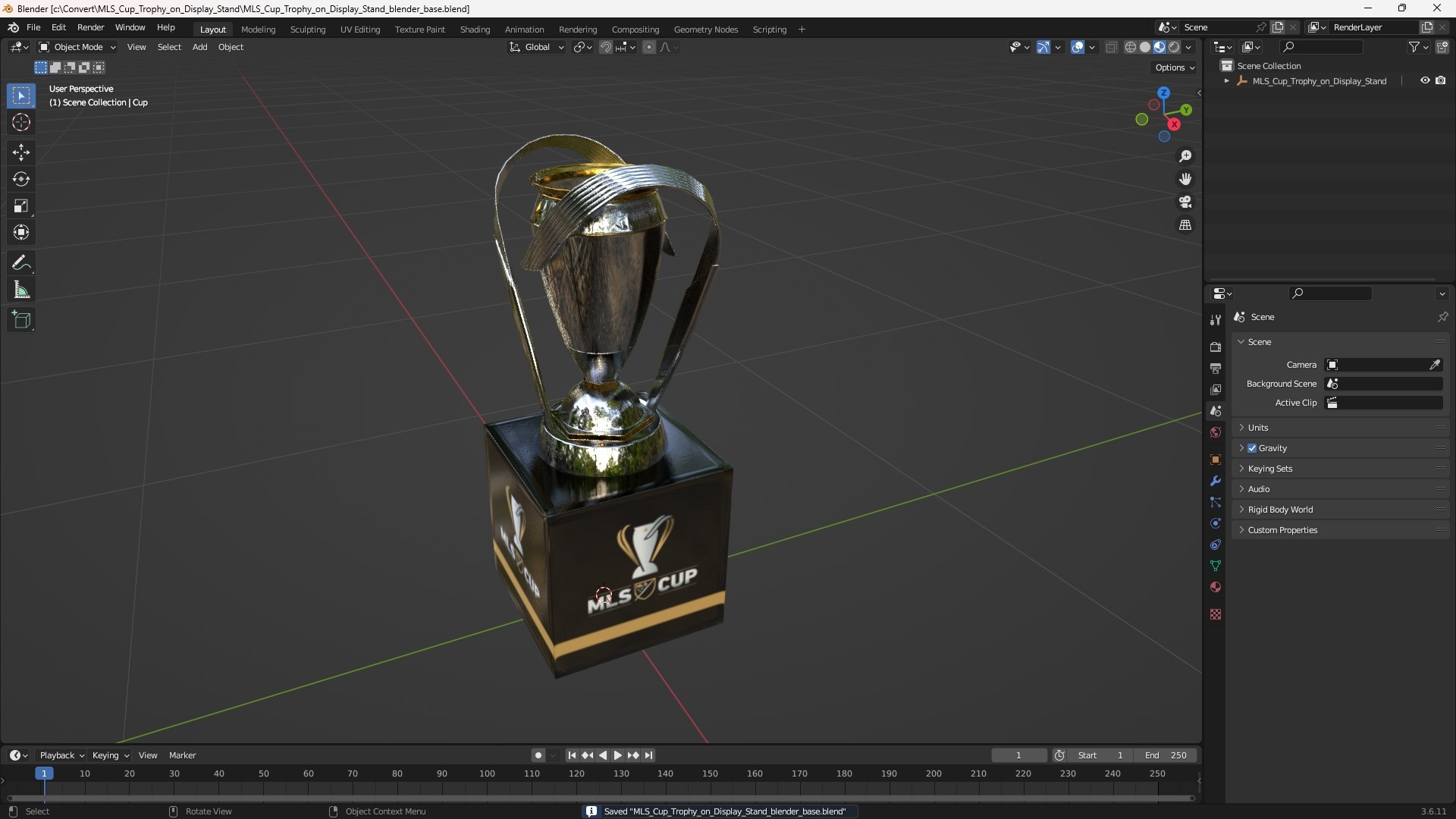Toggle viewport overlays display
The height and width of the screenshot is (819, 1456).
coord(1078,47)
